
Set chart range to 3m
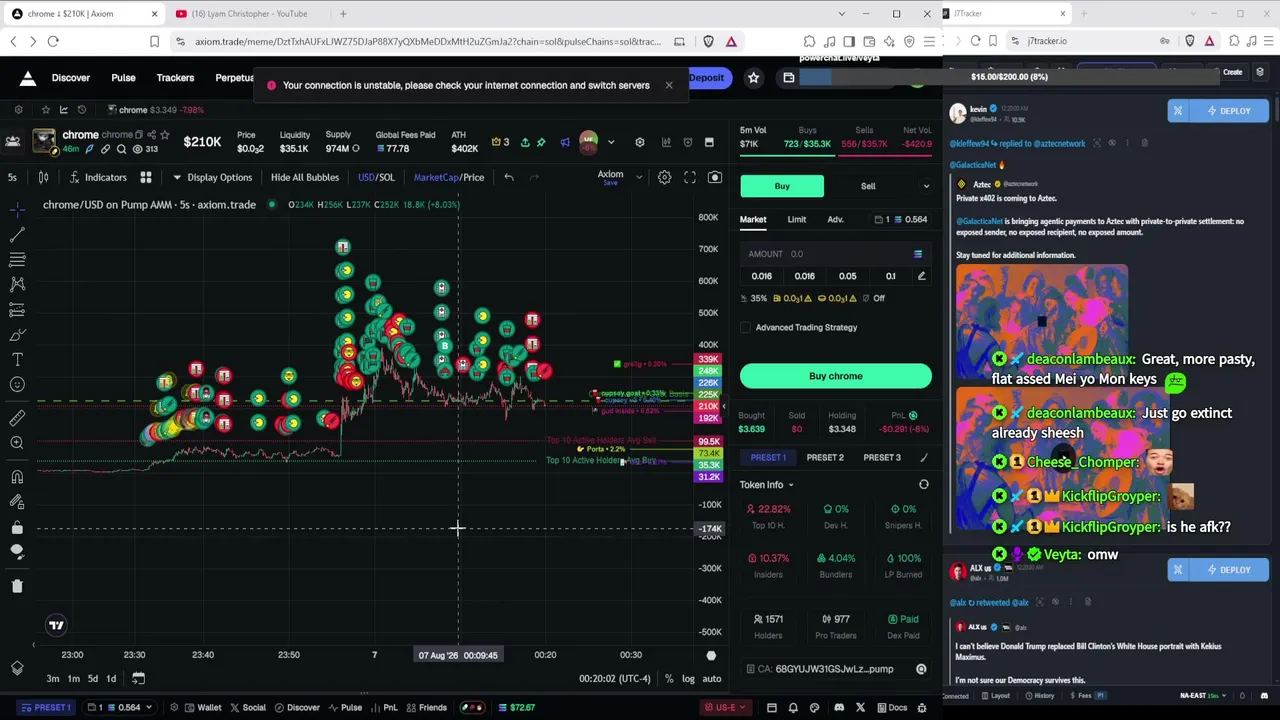[53, 679]
